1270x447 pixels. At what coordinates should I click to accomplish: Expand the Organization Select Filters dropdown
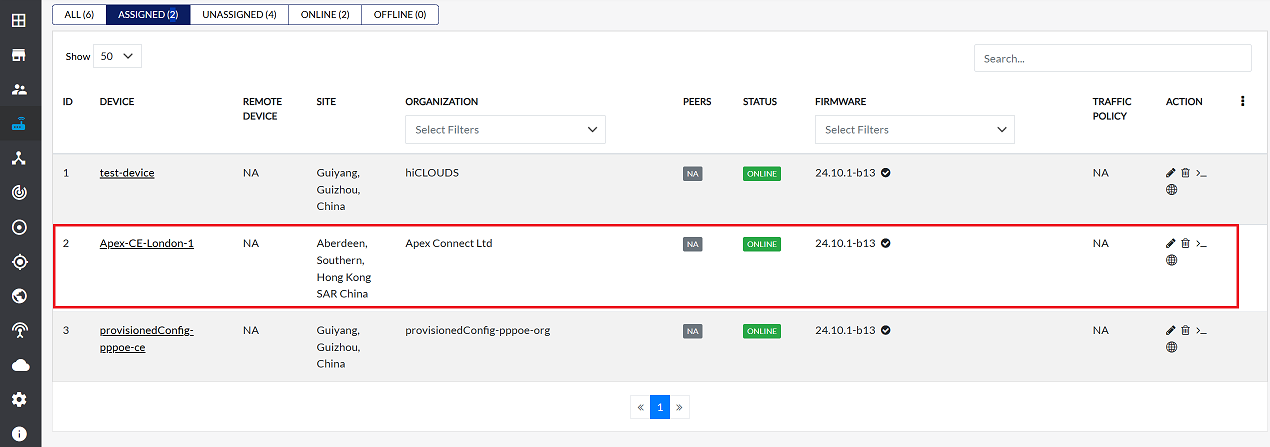click(x=505, y=129)
